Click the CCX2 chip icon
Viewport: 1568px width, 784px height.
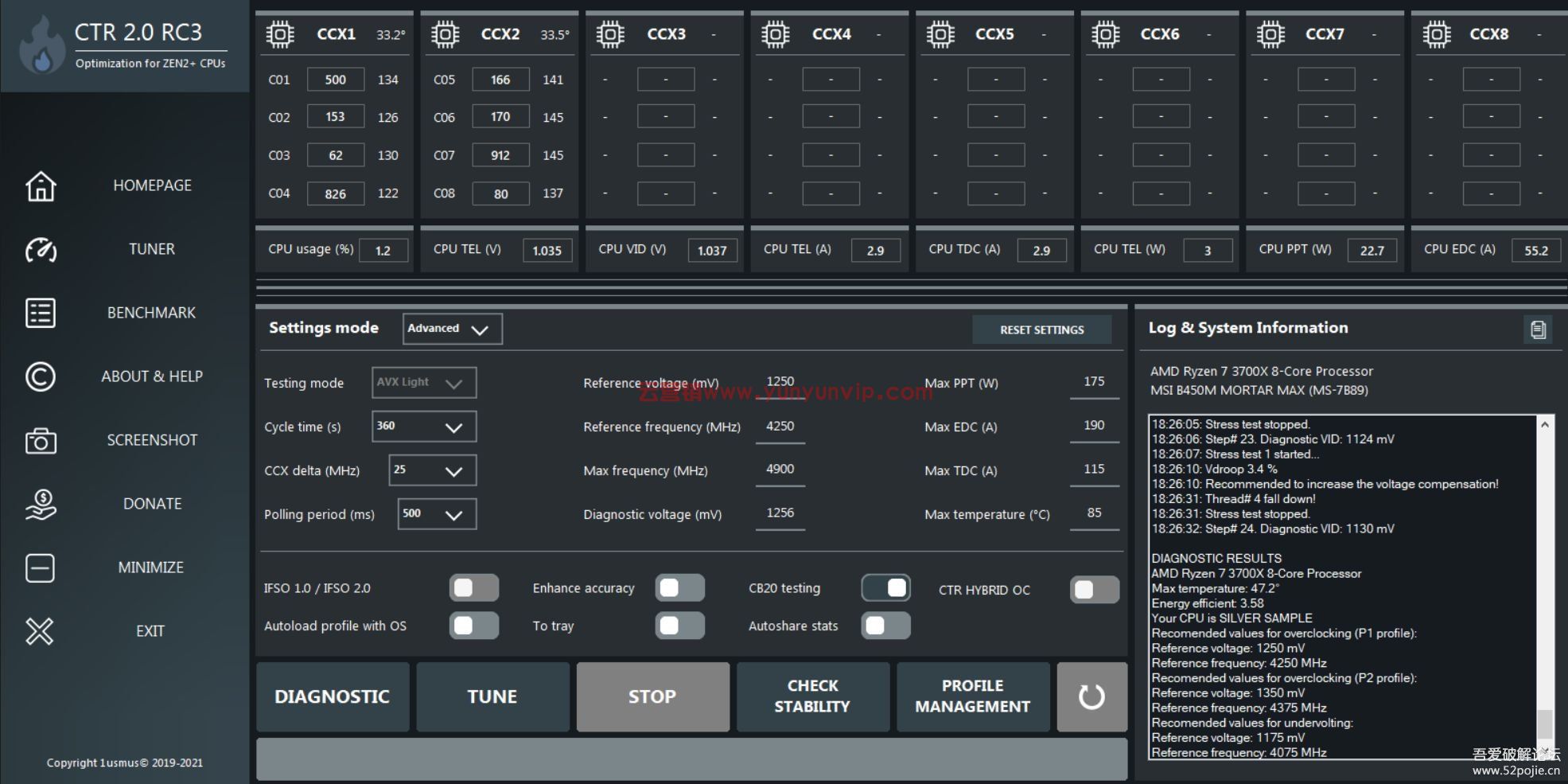(x=445, y=34)
